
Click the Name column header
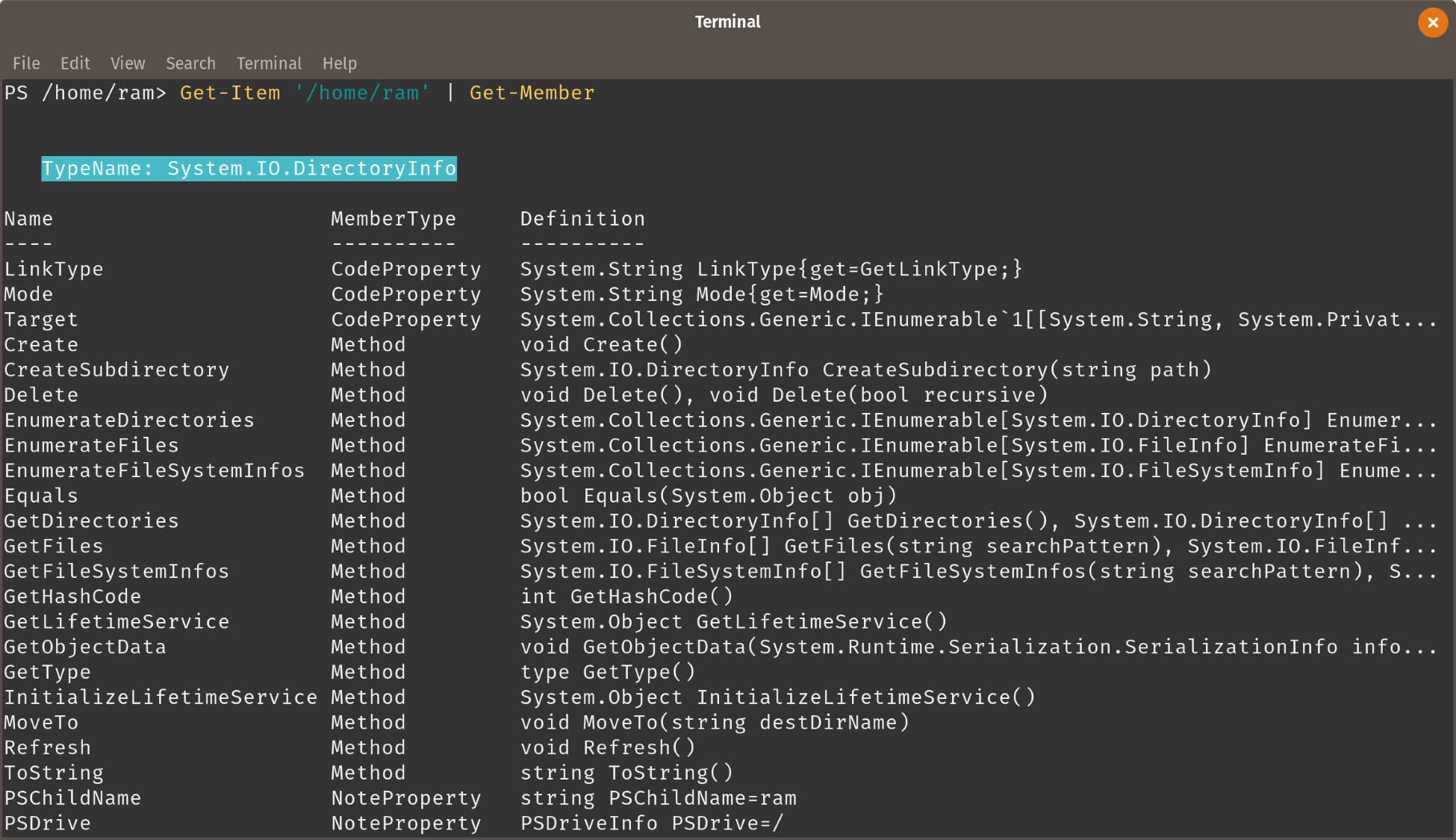point(28,219)
